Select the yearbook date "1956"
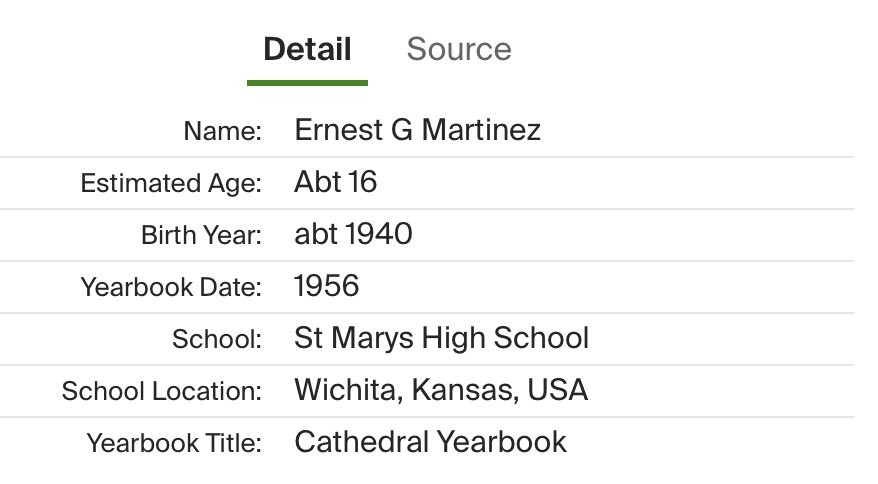This screenshot has height=484, width=878. coord(326,286)
